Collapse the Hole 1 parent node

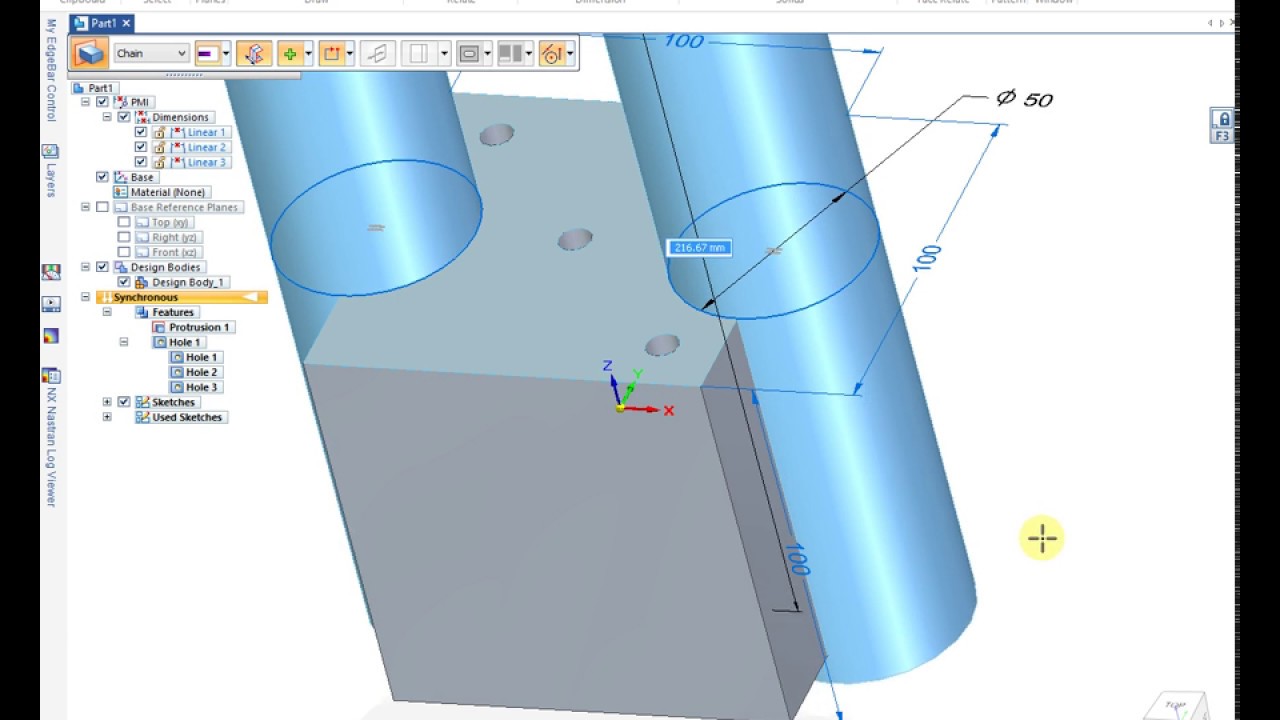click(124, 342)
